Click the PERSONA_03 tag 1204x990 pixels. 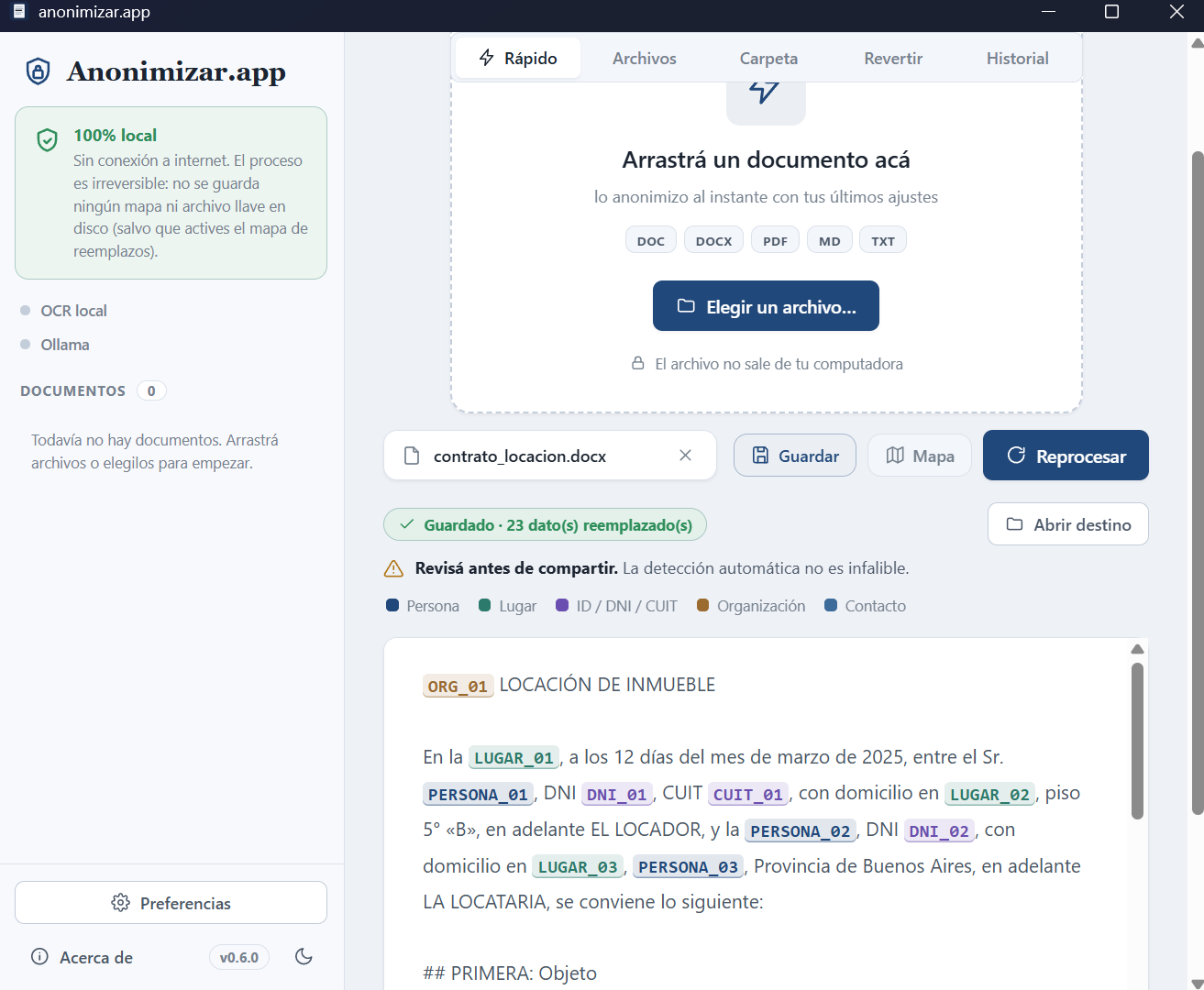688,867
